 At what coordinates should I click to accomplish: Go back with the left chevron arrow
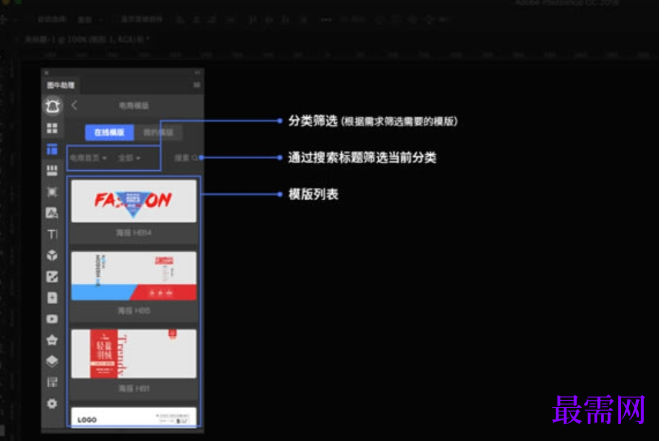coord(75,105)
